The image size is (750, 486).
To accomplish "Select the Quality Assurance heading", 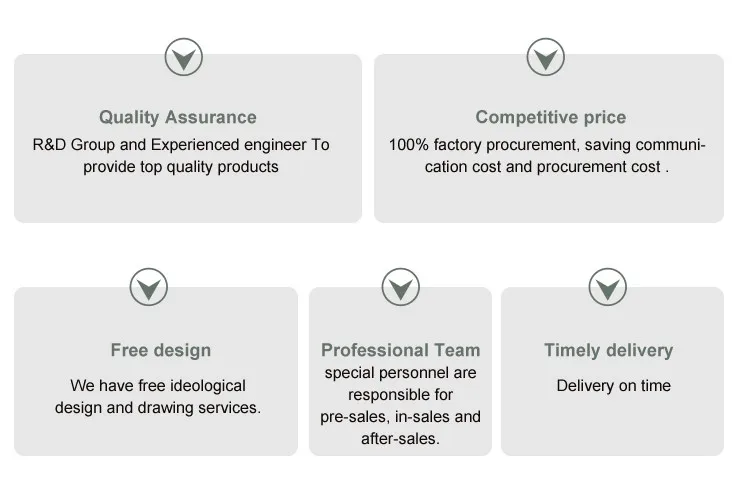I will tap(178, 118).
